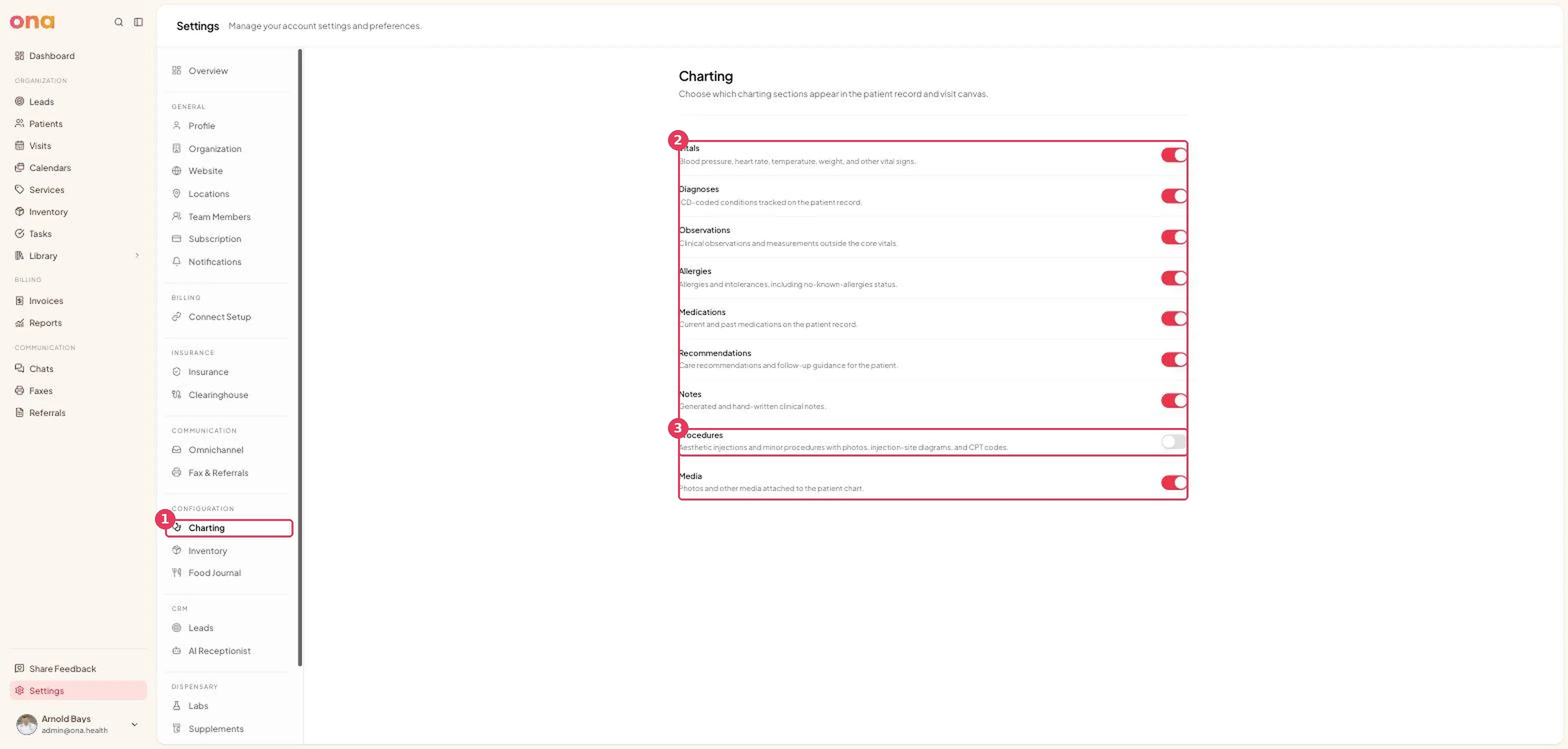Screen dimensions: 1568x749
Task: Click the Share Feedback icon
Action: [x=19, y=668]
